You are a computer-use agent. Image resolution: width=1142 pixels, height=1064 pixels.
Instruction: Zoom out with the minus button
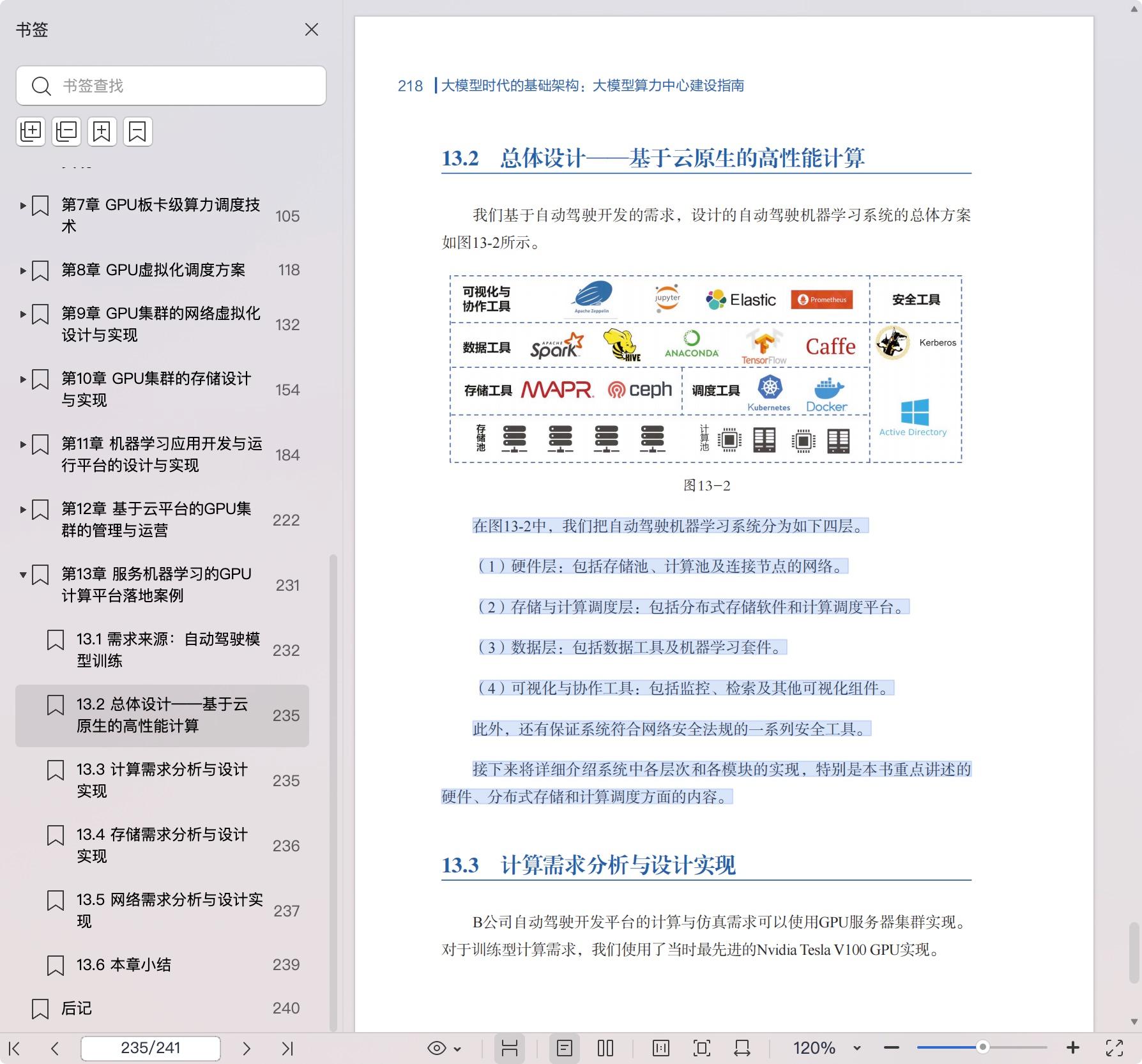892,1048
